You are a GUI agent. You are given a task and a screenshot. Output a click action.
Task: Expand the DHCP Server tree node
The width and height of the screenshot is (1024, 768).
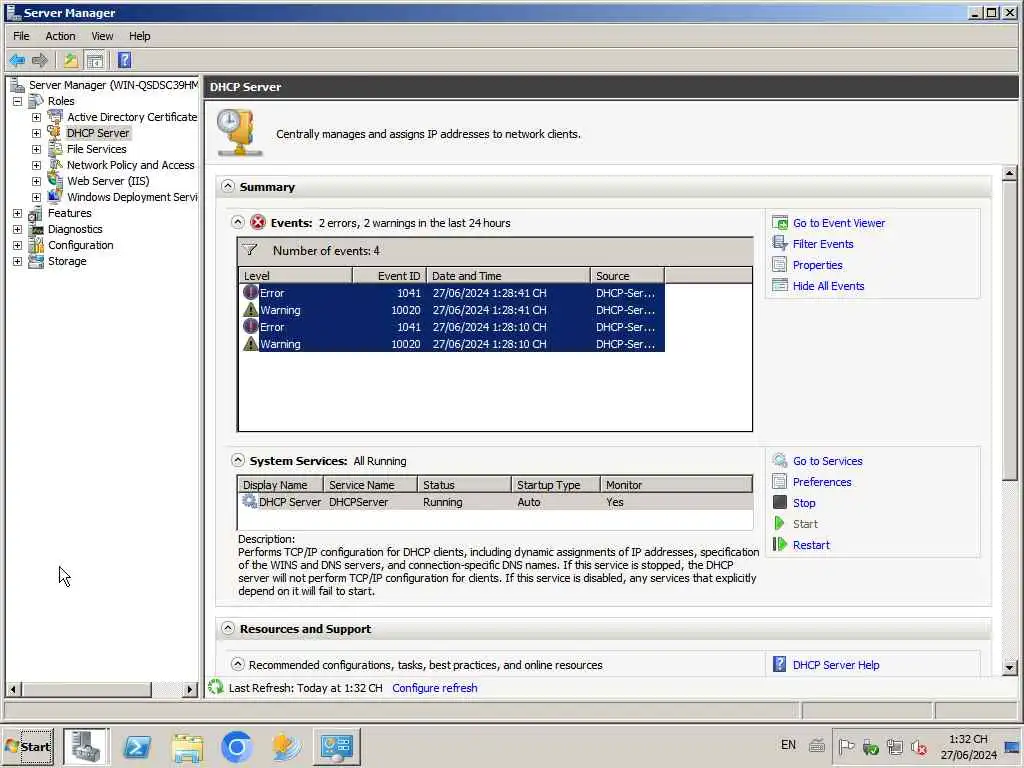click(37, 133)
